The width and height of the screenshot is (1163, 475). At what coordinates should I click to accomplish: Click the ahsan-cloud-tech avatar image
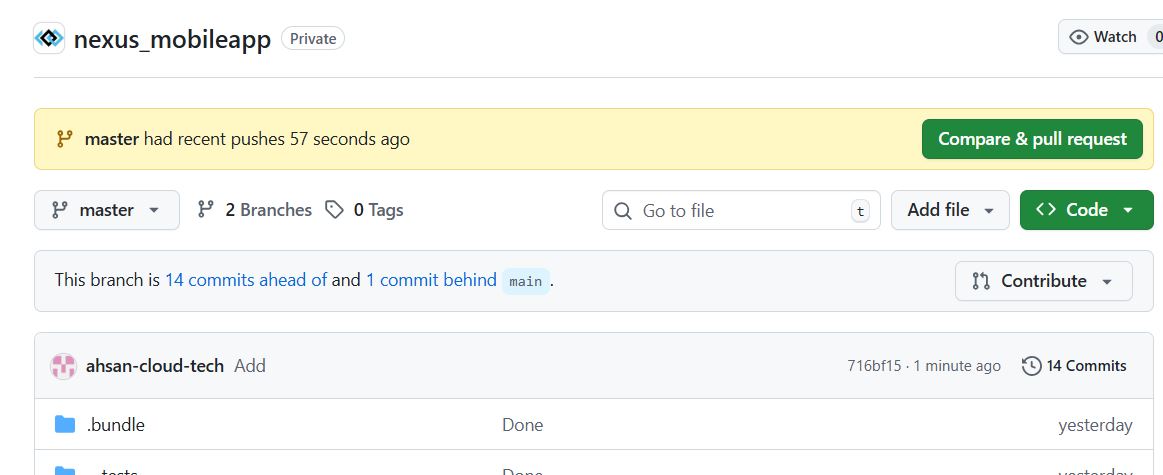click(x=63, y=366)
